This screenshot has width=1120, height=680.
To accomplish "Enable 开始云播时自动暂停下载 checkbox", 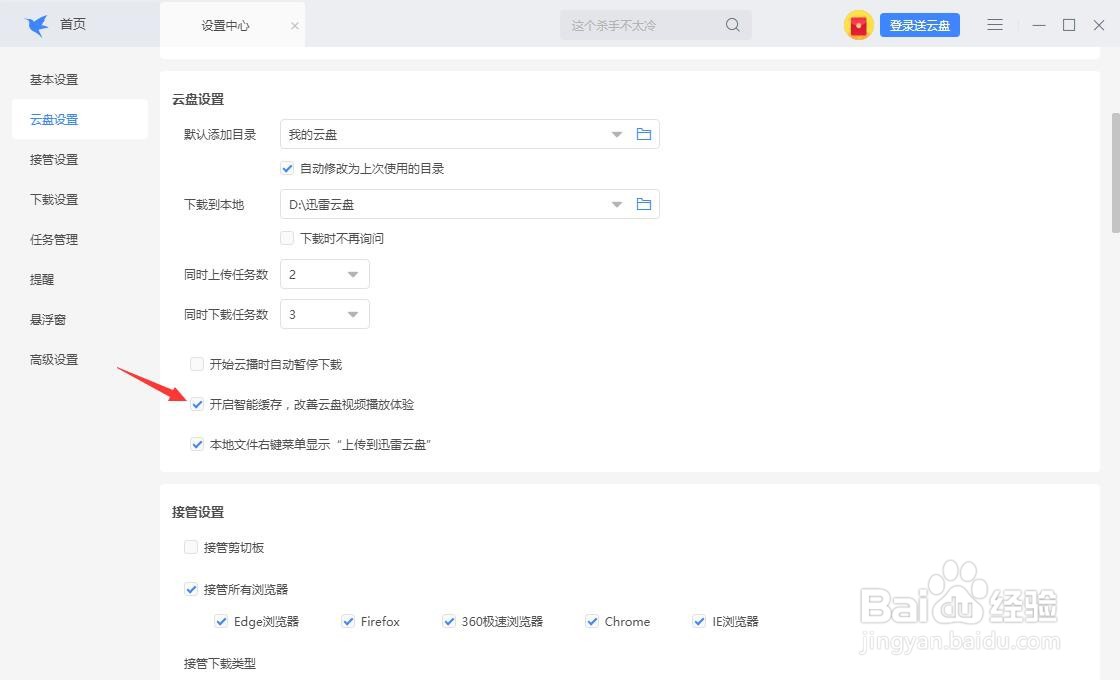I will (197, 364).
